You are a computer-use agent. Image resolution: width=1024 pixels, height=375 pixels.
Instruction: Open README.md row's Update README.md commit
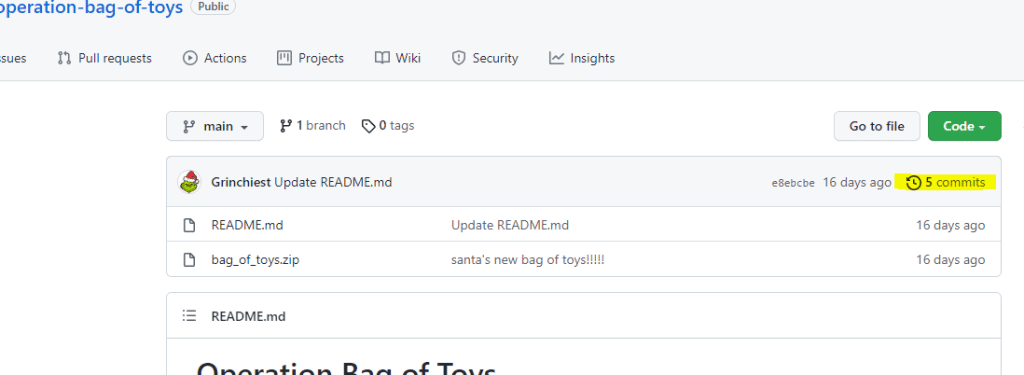coord(510,225)
